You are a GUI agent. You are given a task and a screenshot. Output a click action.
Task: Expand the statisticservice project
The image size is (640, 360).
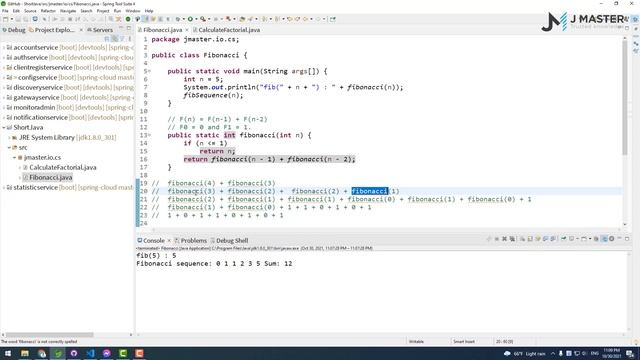point(4,187)
